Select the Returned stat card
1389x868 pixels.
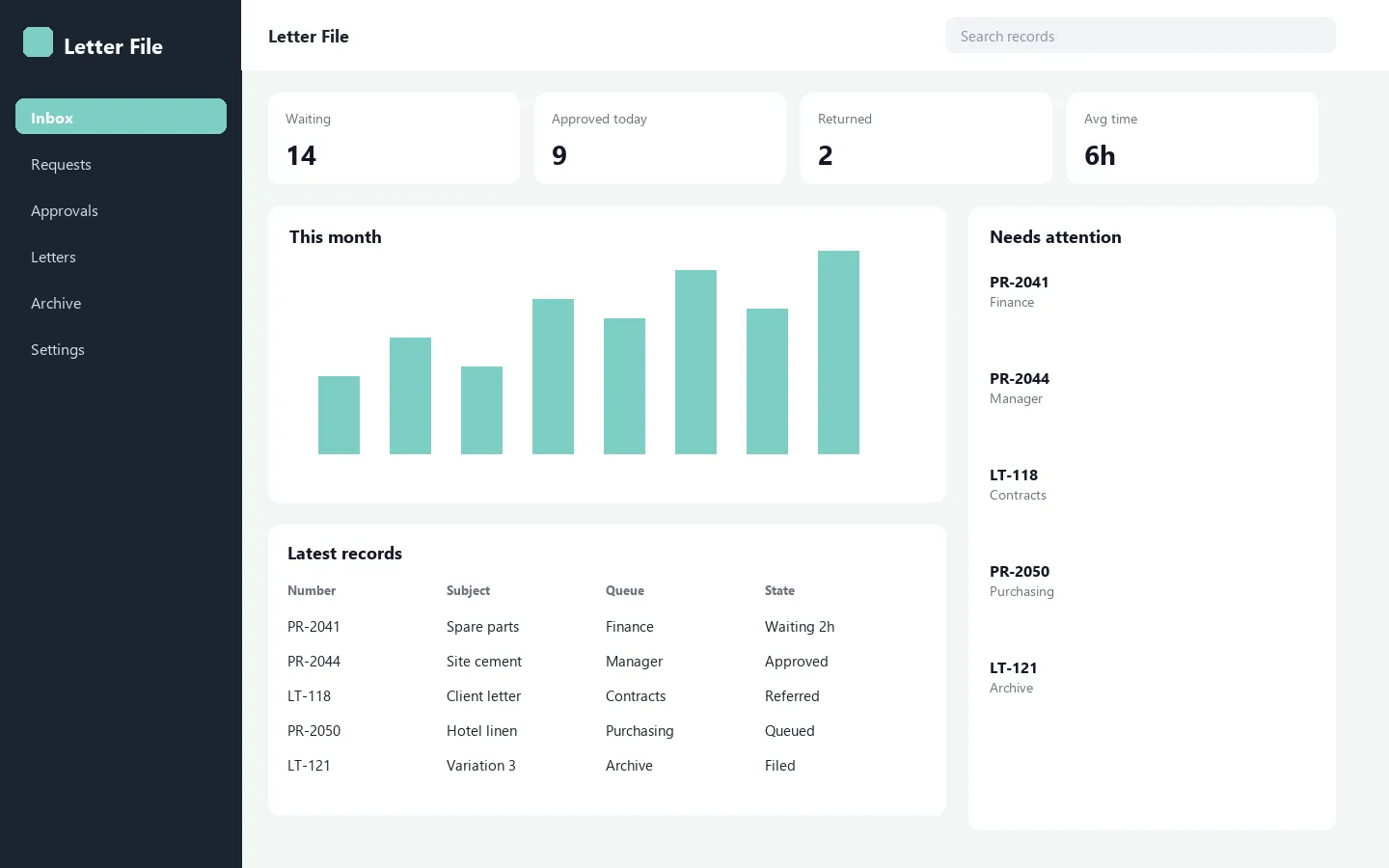point(926,138)
